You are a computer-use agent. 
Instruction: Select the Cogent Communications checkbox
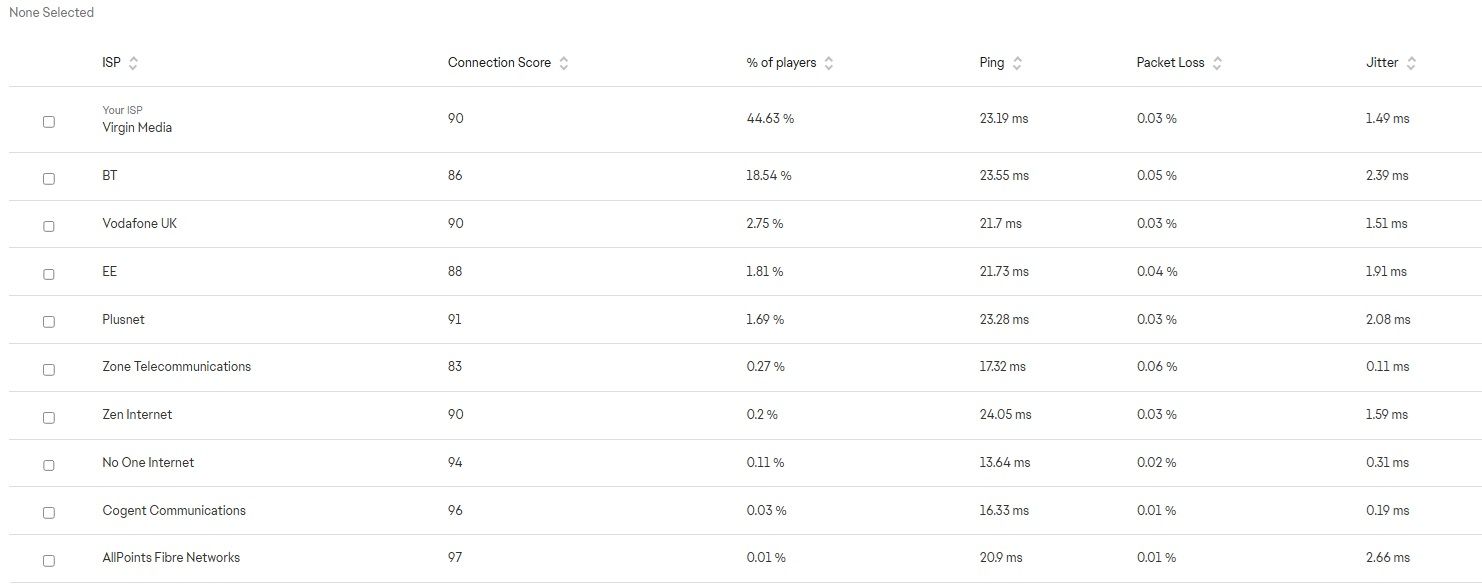pyautogui.click(x=49, y=513)
